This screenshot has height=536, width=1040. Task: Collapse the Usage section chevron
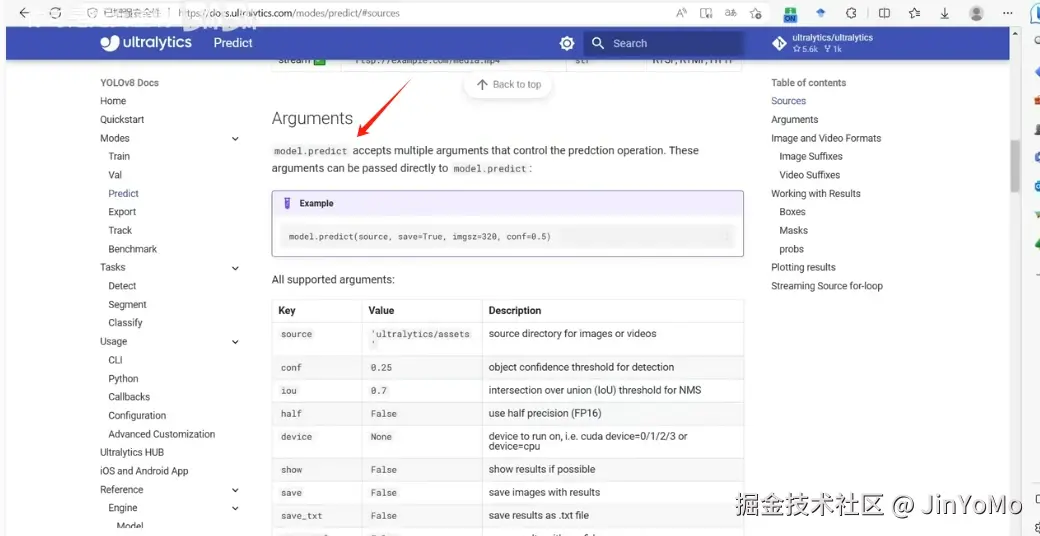pos(235,342)
